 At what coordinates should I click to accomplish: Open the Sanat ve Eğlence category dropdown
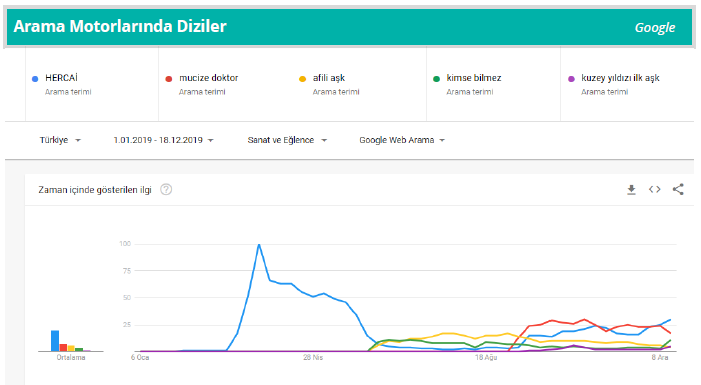coord(287,140)
